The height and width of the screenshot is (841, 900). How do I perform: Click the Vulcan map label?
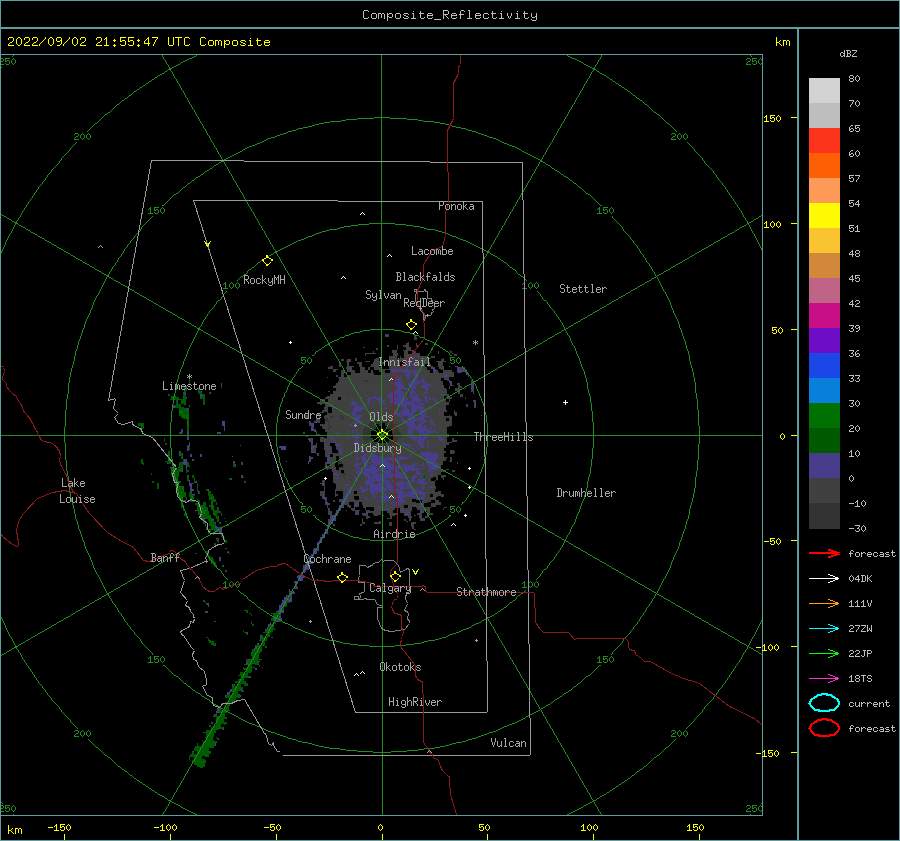[x=508, y=743]
